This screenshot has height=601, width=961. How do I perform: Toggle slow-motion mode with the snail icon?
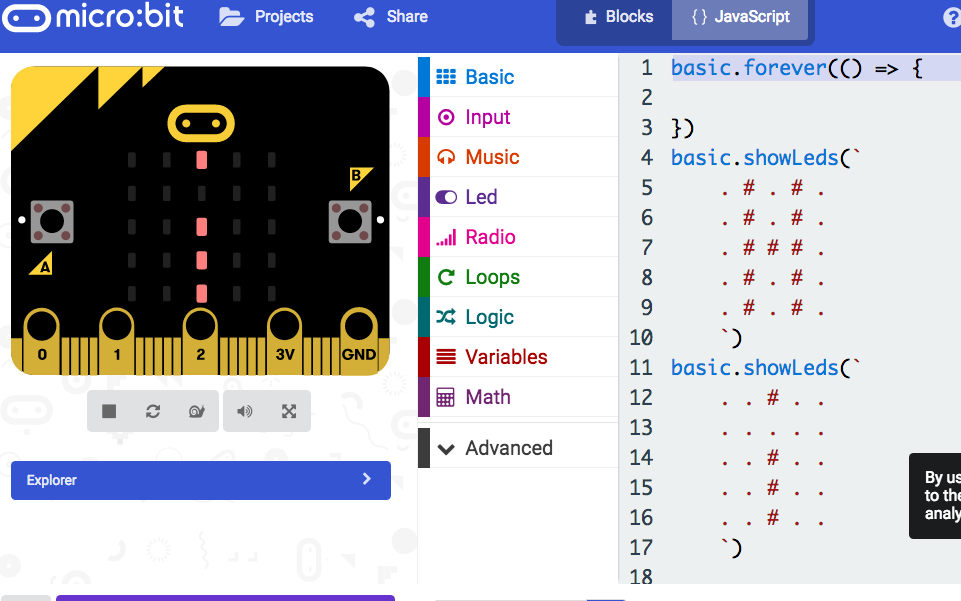pos(196,411)
